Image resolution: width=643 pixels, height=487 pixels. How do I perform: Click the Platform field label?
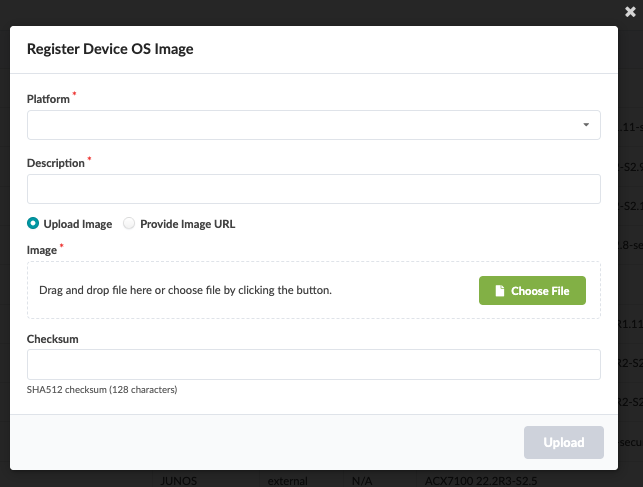[48, 99]
